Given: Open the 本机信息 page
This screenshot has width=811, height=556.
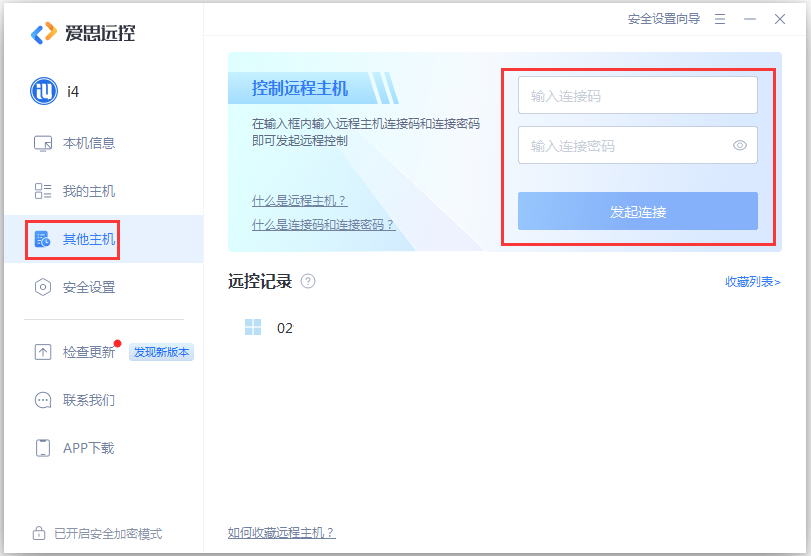Looking at the screenshot, I should [x=103, y=143].
